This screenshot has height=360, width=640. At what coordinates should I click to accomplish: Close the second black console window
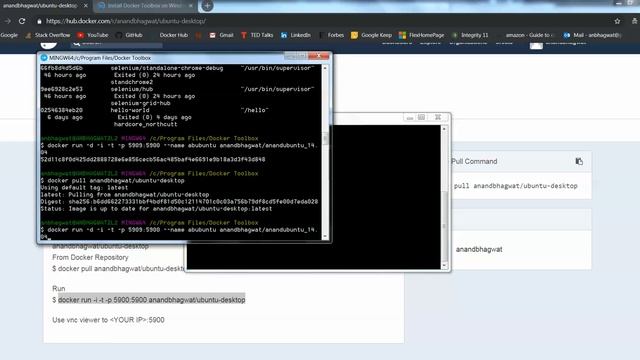pos(438,117)
